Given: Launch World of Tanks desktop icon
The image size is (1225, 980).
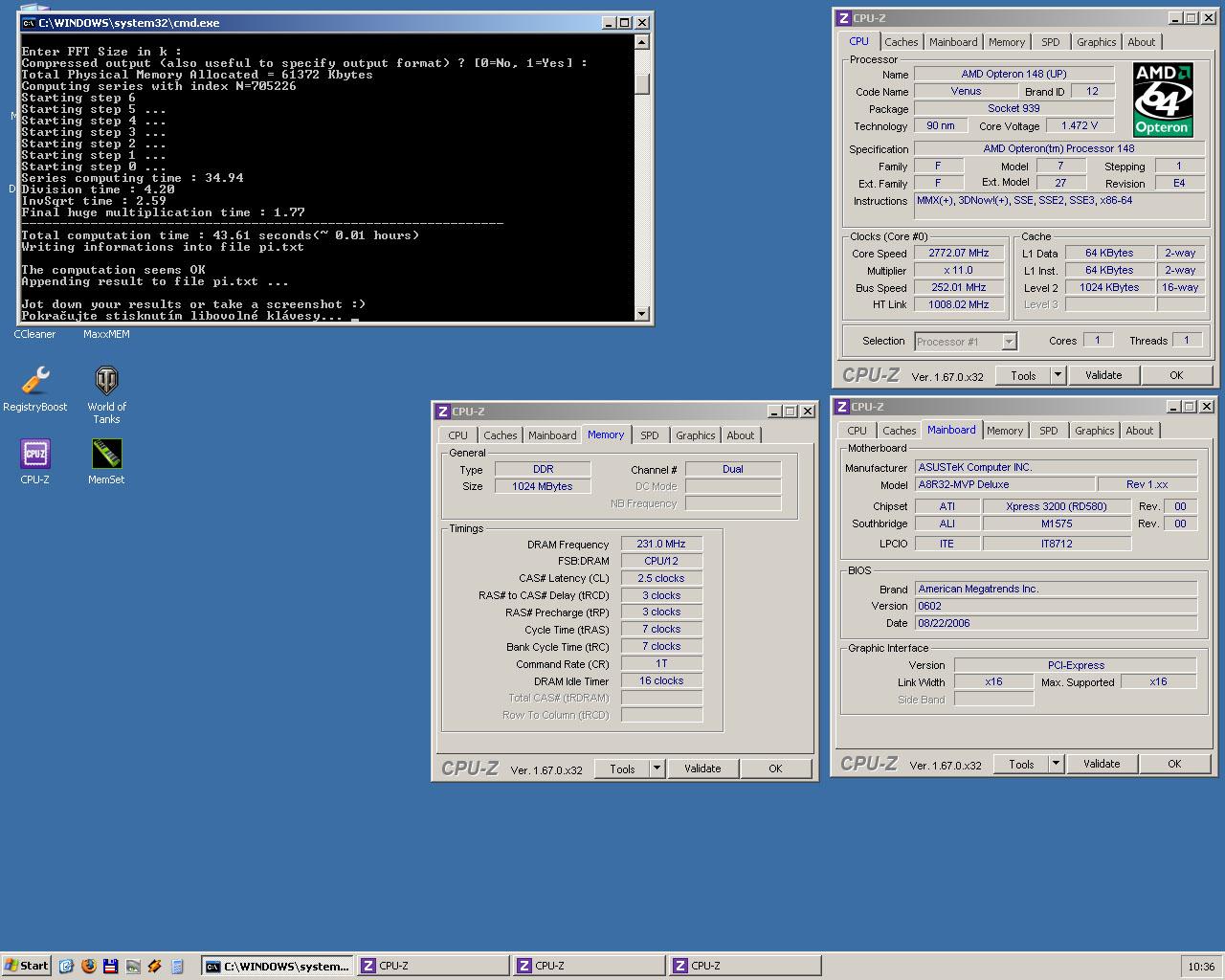Looking at the screenshot, I should [106, 381].
